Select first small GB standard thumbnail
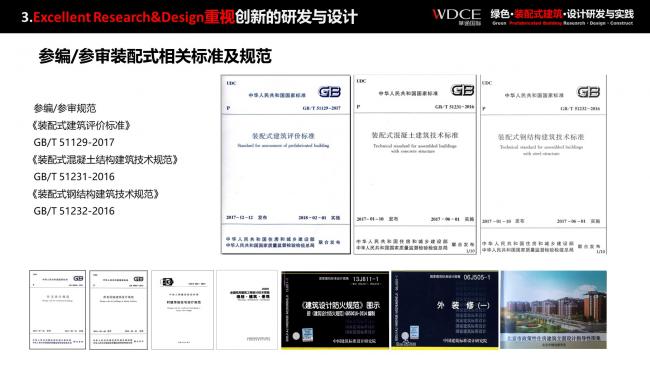This screenshot has height=365, width=650. coord(58,310)
